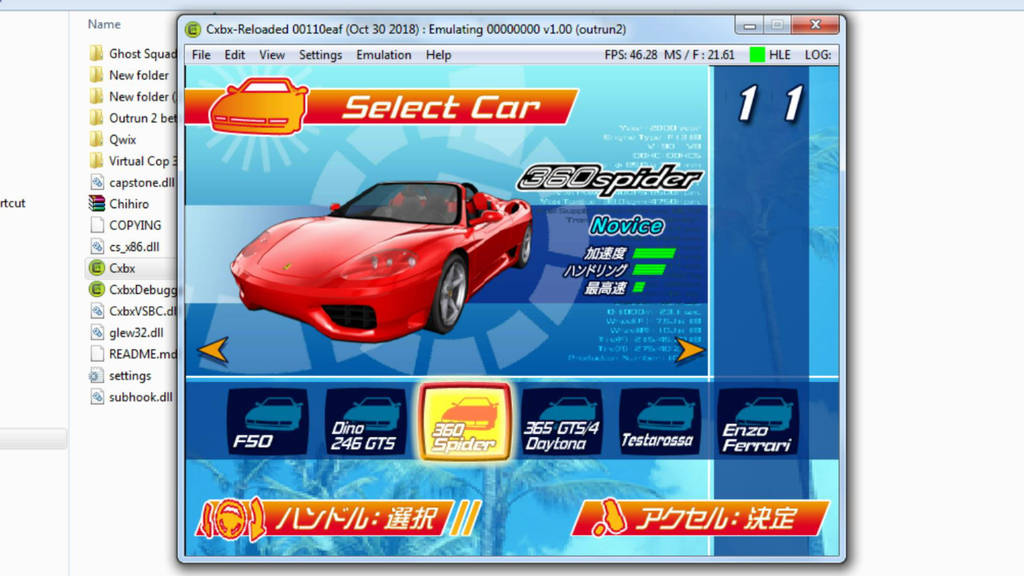This screenshot has height=576, width=1024.
Task: Click the accelerator confirm banner (アクセル:決定)
Action: [x=701, y=519]
